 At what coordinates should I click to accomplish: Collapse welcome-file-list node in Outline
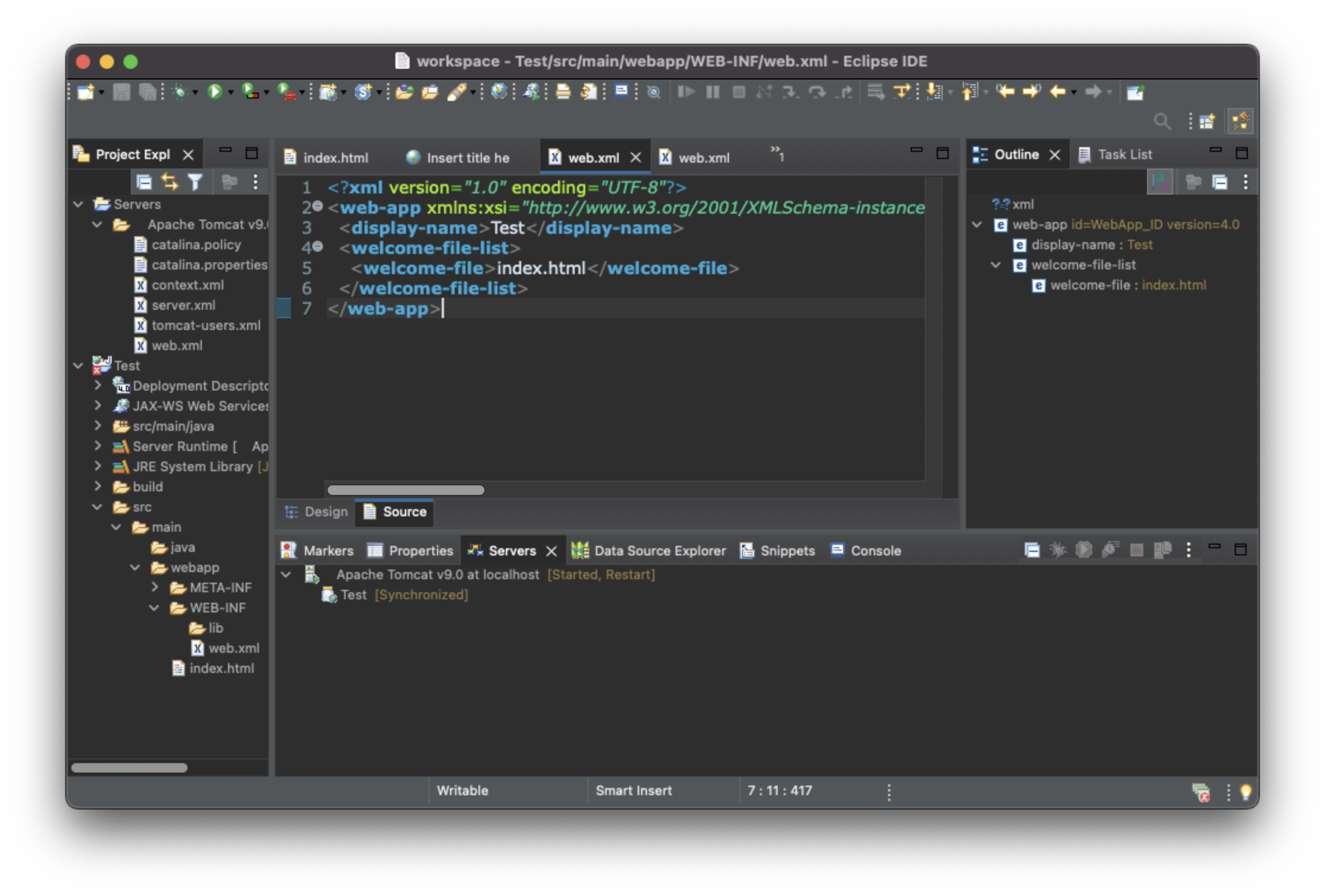click(996, 265)
